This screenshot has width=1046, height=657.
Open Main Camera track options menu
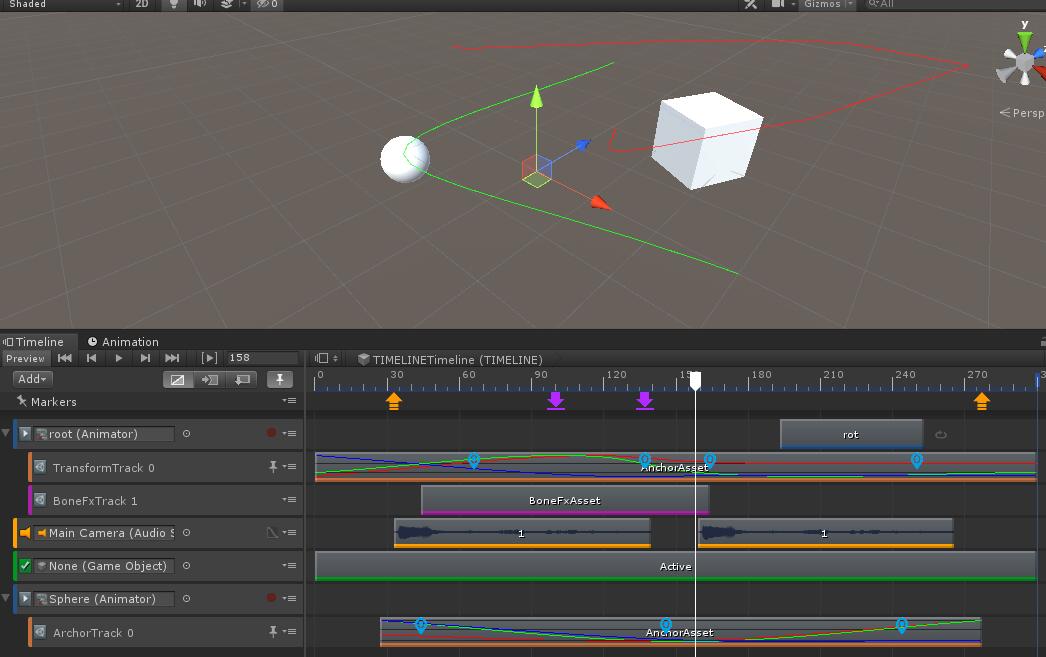coord(289,532)
